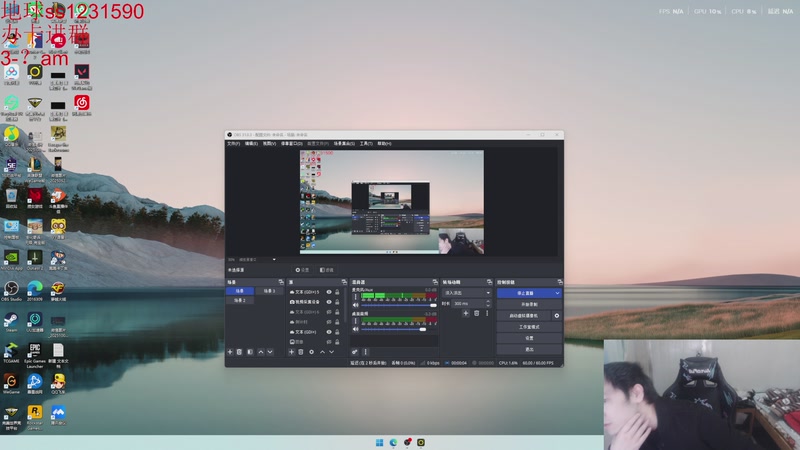Toggle the lock on the 图像 source
This screenshot has width=800, height=450.
click(x=337, y=342)
